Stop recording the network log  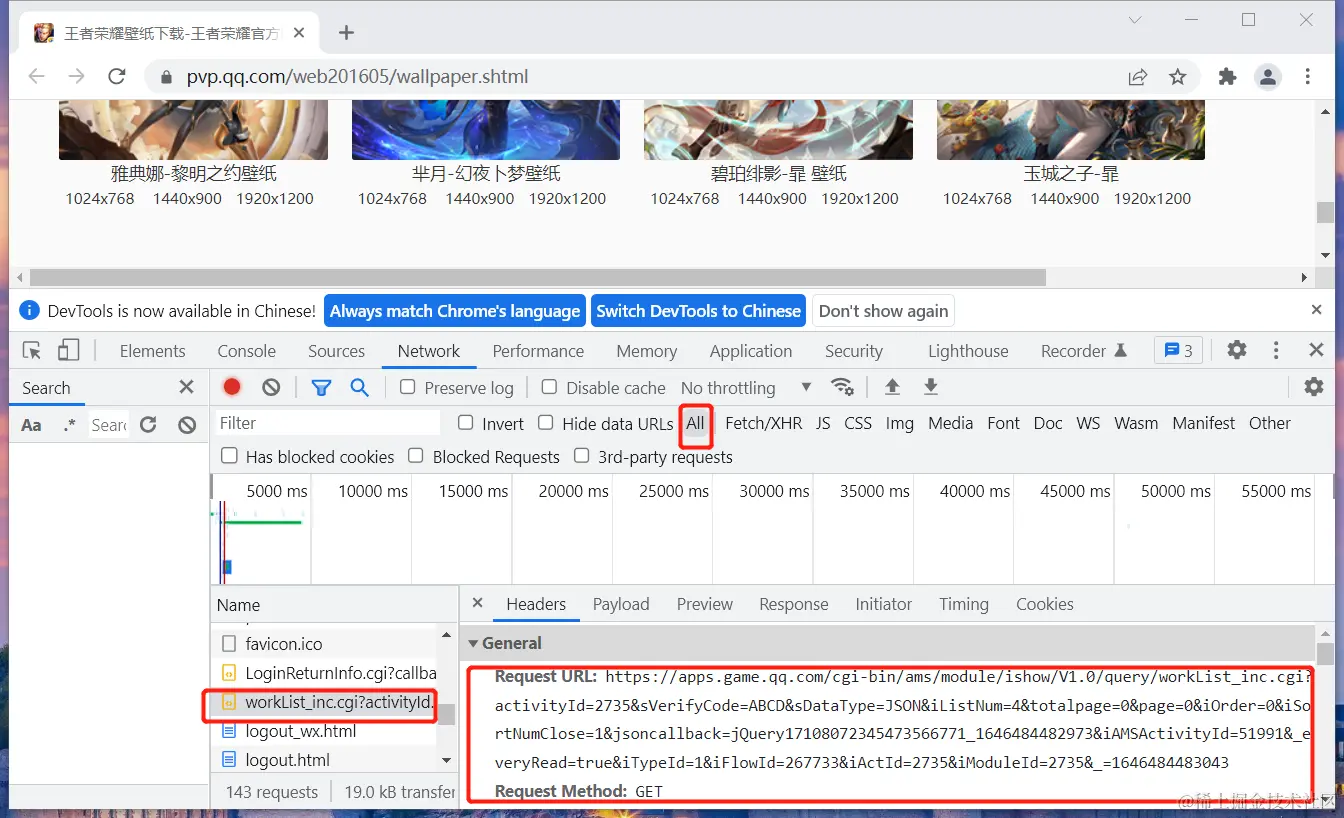pyautogui.click(x=232, y=387)
